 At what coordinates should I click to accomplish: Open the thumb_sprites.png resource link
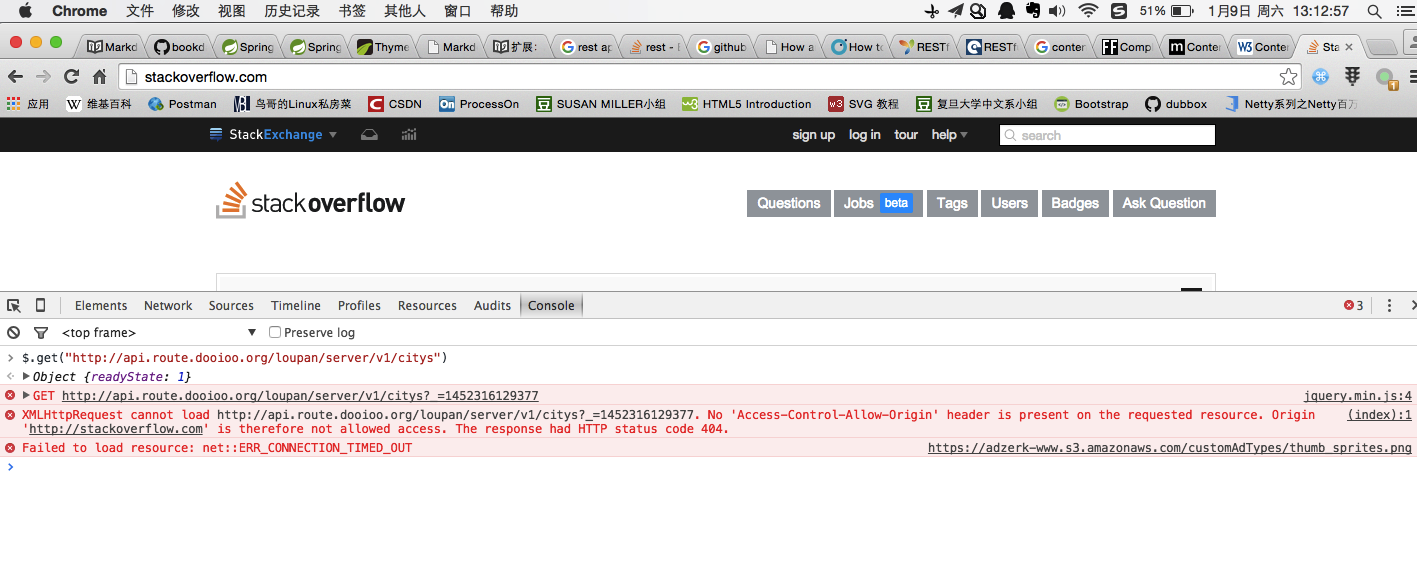(1170, 448)
